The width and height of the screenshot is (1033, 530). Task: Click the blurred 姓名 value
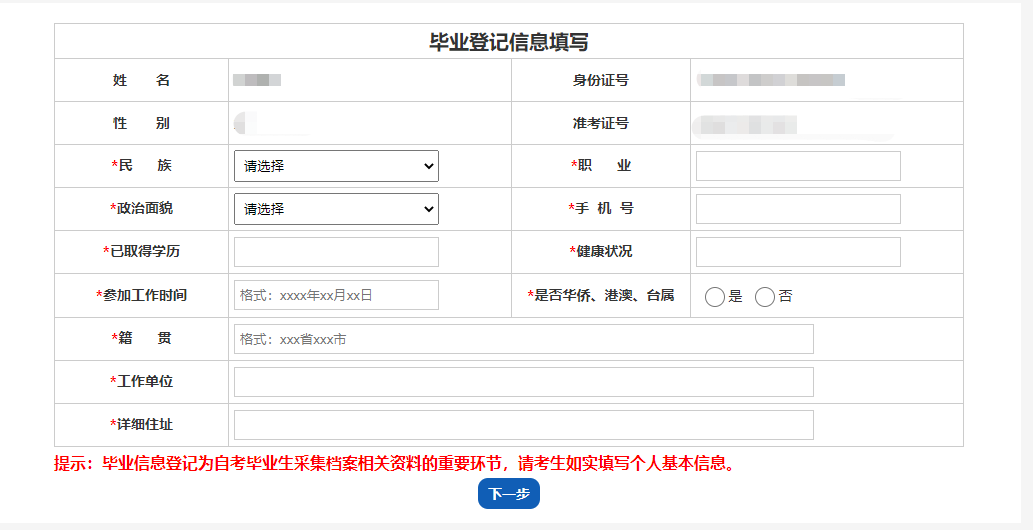257,80
